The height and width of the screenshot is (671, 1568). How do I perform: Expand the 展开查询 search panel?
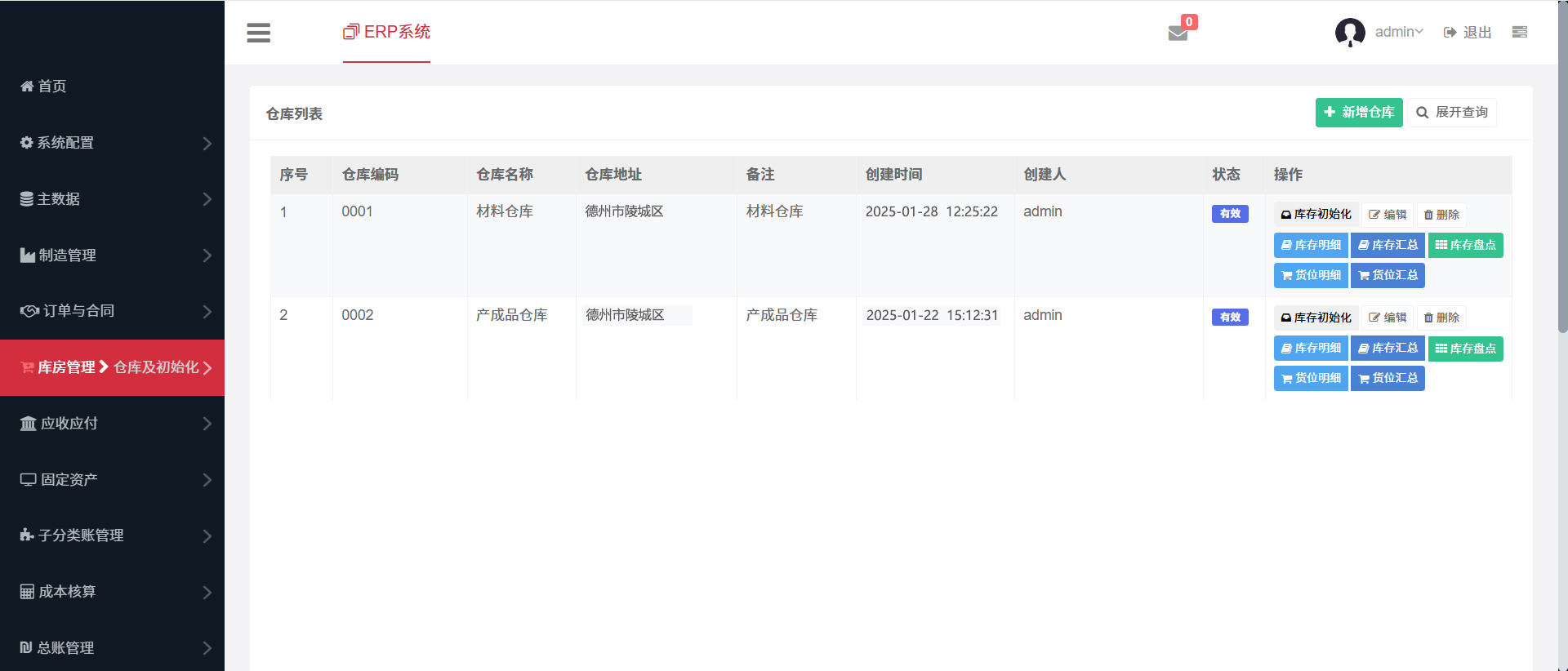pos(1451,113)
